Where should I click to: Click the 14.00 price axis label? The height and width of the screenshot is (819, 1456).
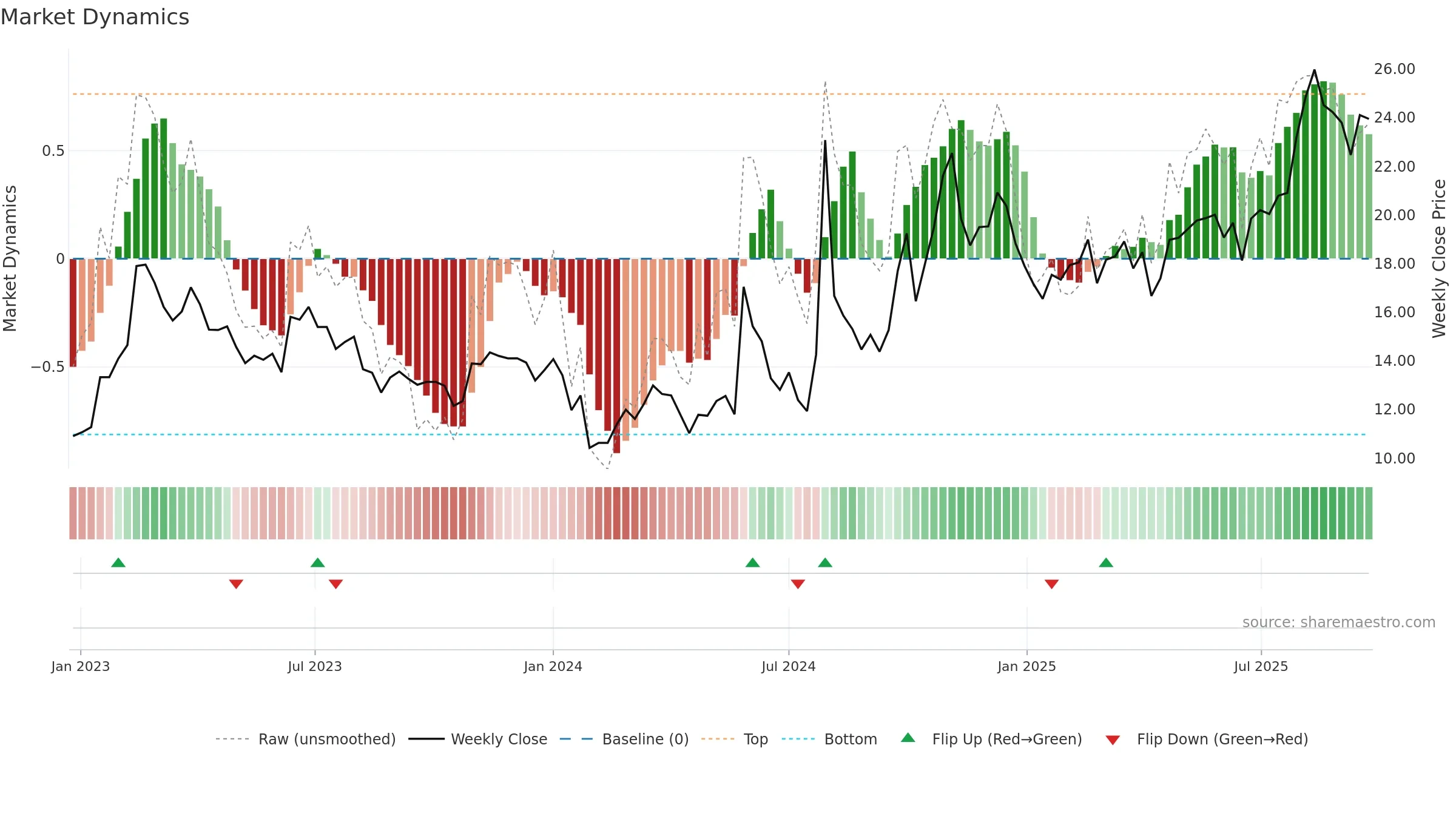click(1395, 360)
